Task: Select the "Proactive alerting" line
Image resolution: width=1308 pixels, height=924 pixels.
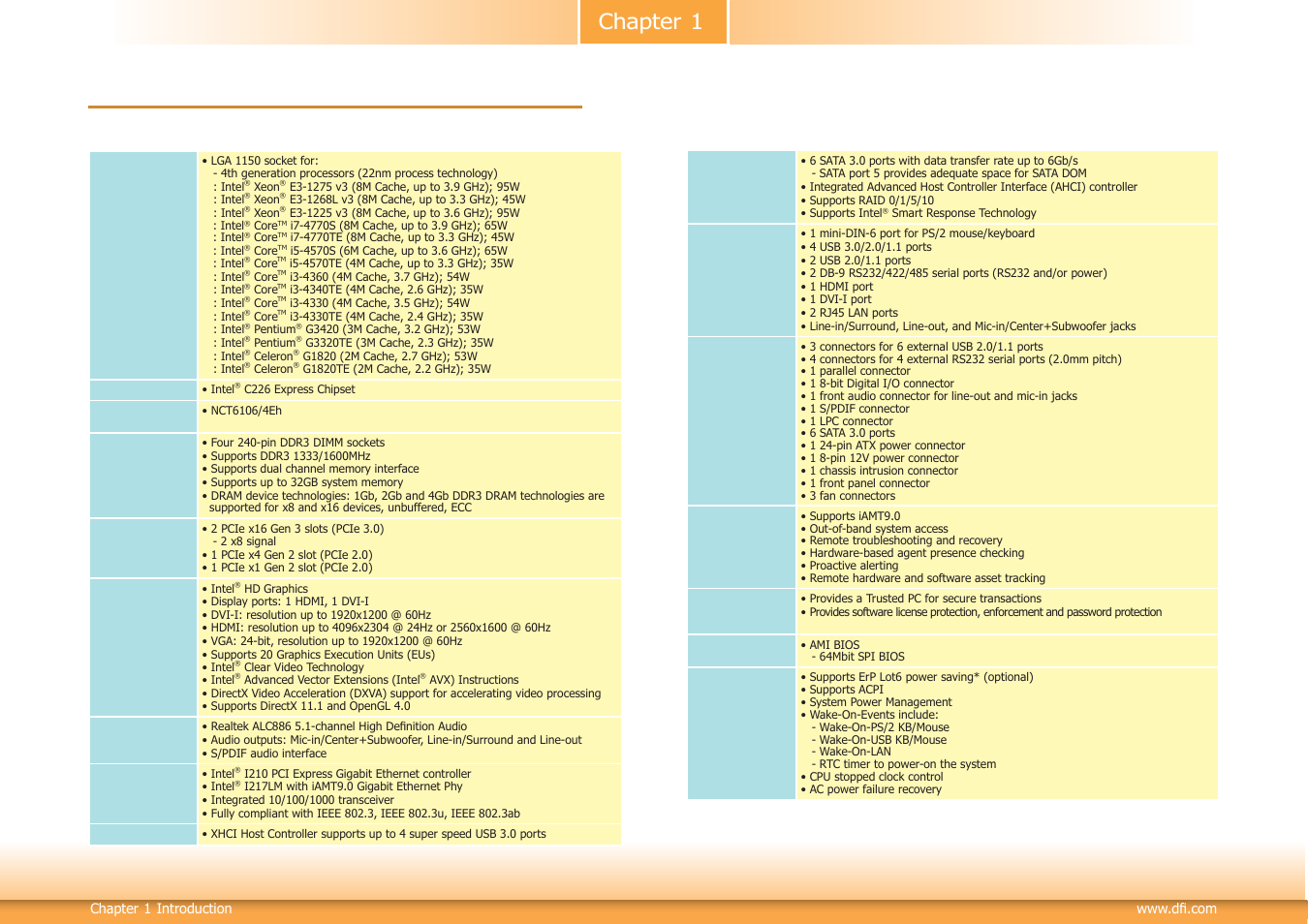Action: pyautogui.click(x=850, y=566)
